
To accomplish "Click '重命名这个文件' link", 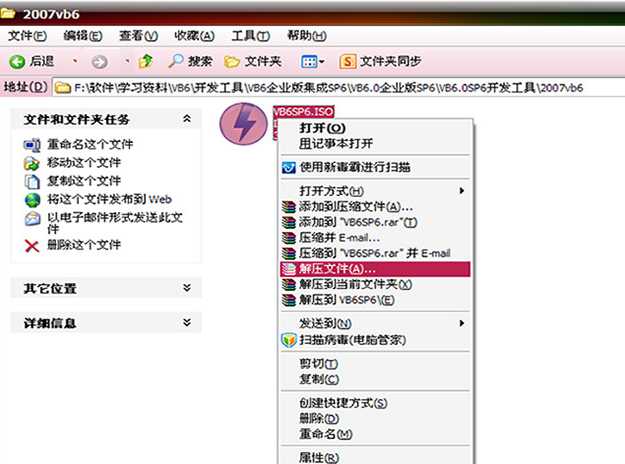I will (90, 144).
